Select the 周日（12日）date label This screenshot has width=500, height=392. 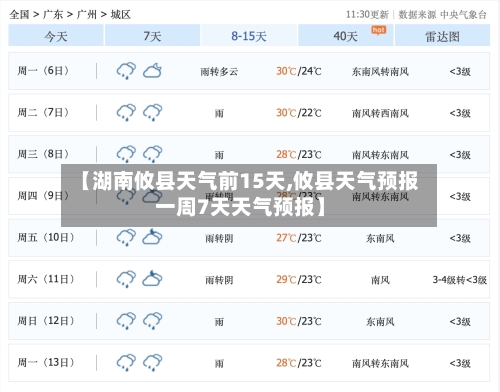point(46,321)
